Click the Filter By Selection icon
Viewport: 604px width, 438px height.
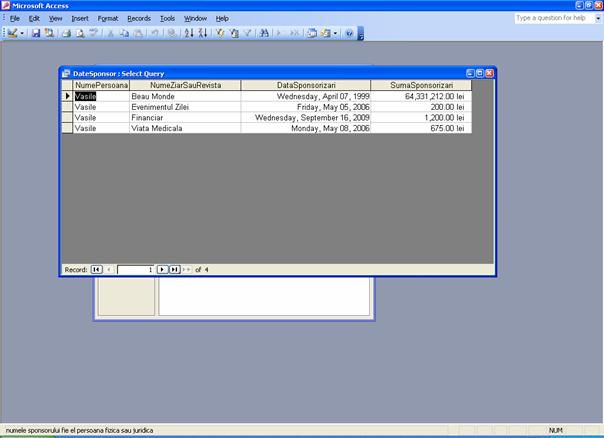[x=220, y=33]
